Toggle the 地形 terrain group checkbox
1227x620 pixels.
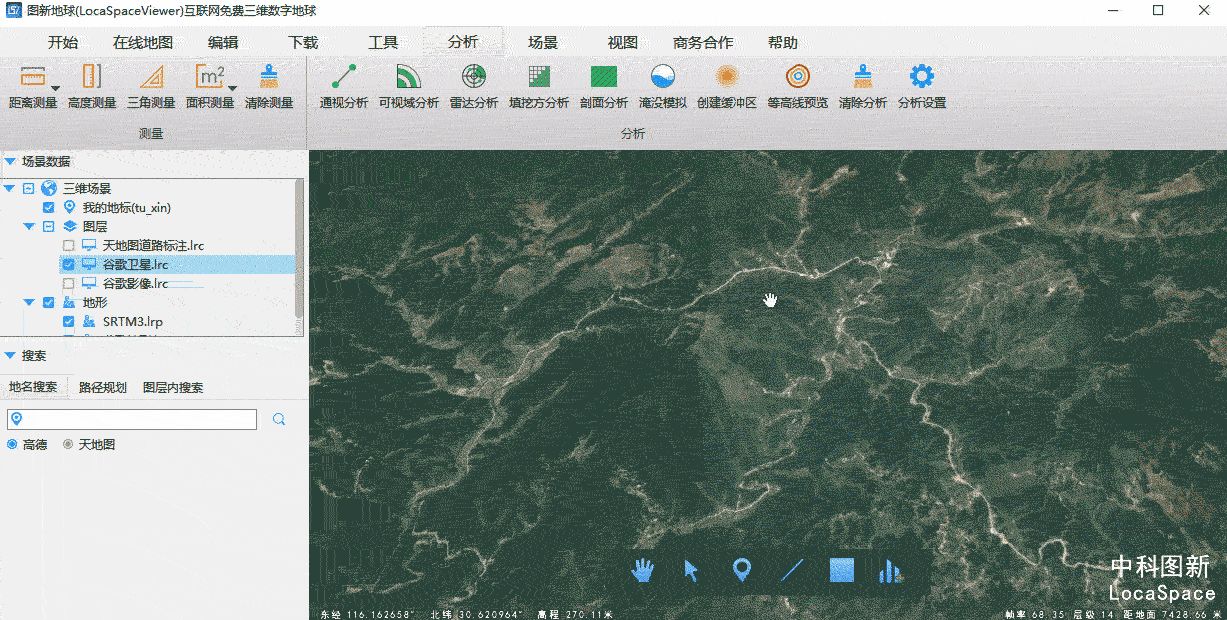[x=48, y=303]
